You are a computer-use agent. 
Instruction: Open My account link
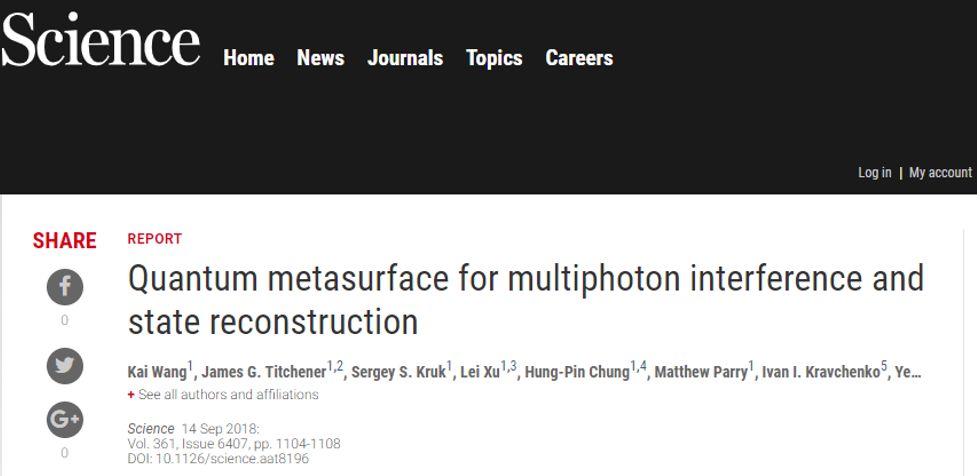coord(940,173)
